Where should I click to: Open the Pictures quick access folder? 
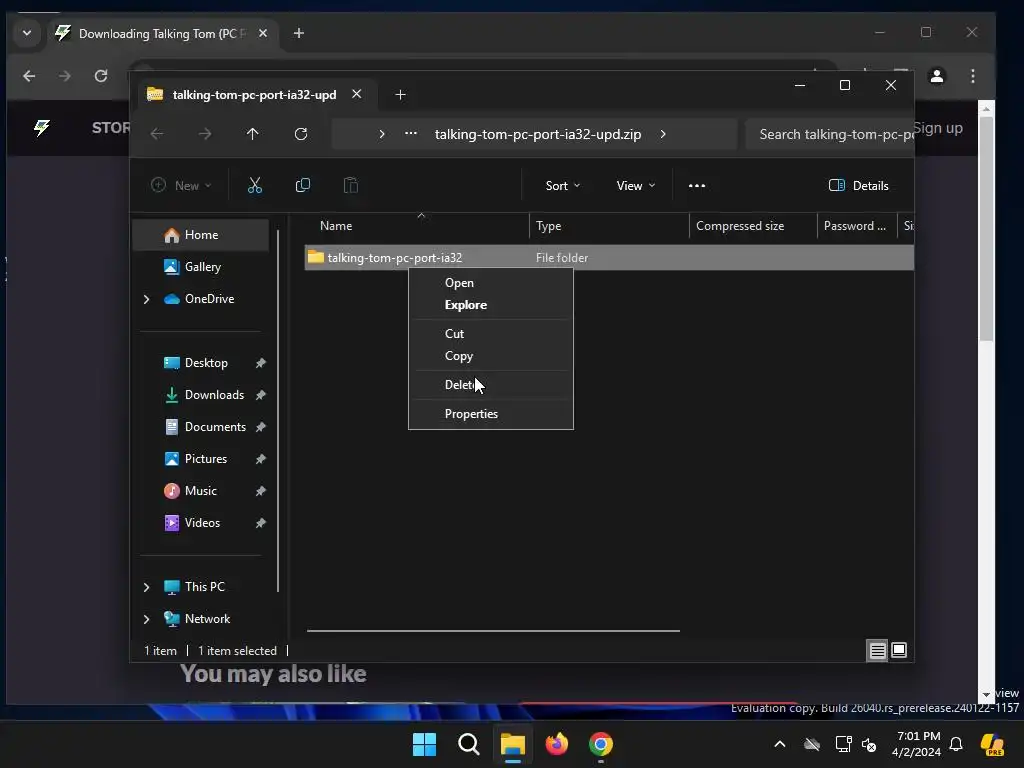(206, 458)
